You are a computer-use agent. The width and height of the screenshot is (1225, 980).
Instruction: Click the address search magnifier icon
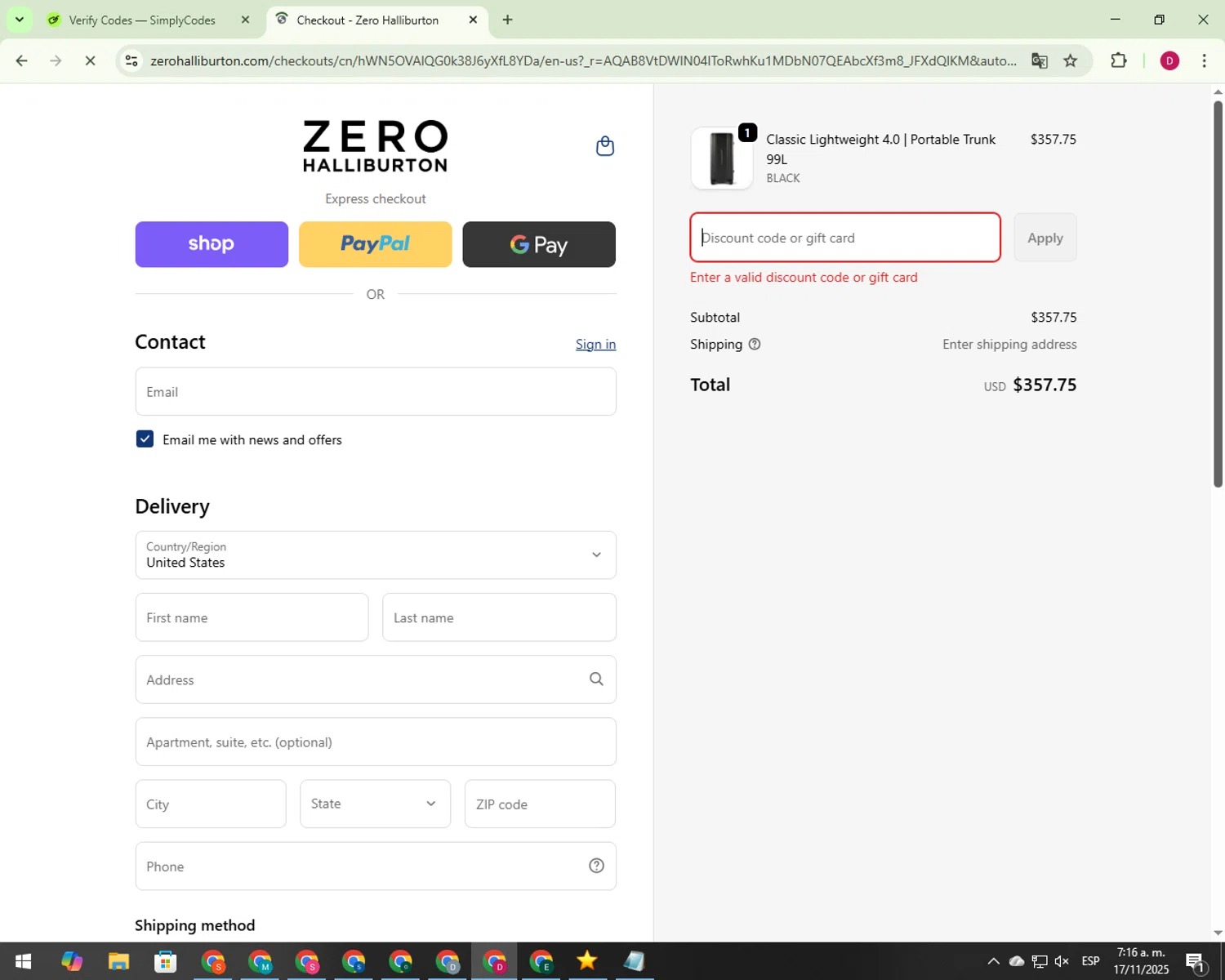[x=596, y=679]
